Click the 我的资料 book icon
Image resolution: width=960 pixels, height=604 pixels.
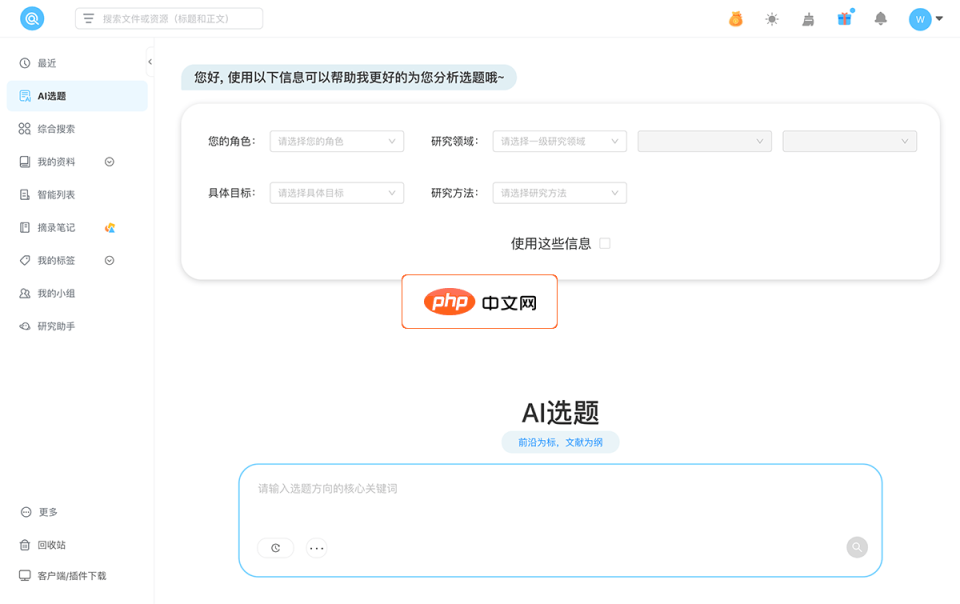point(24,162)
